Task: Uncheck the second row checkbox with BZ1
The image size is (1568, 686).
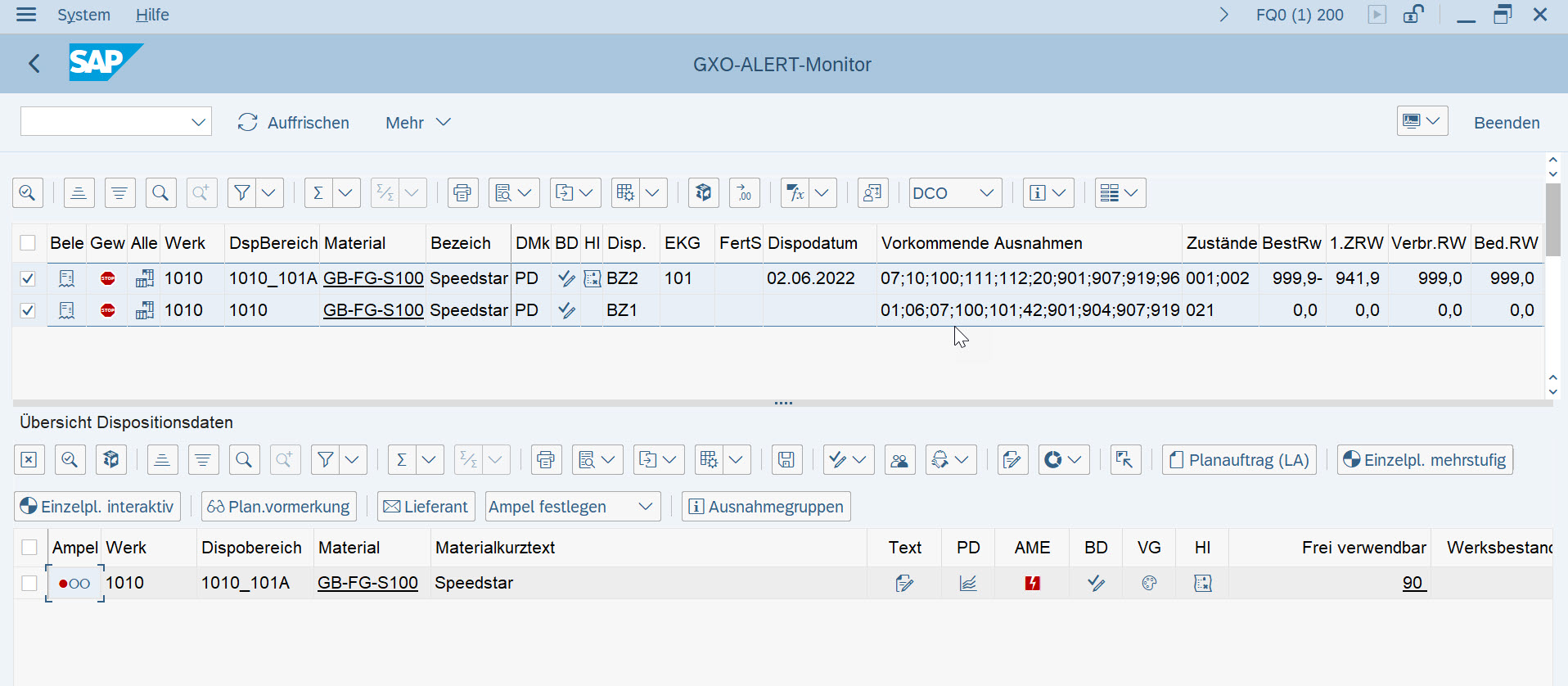Action: [x=28, y=310]
